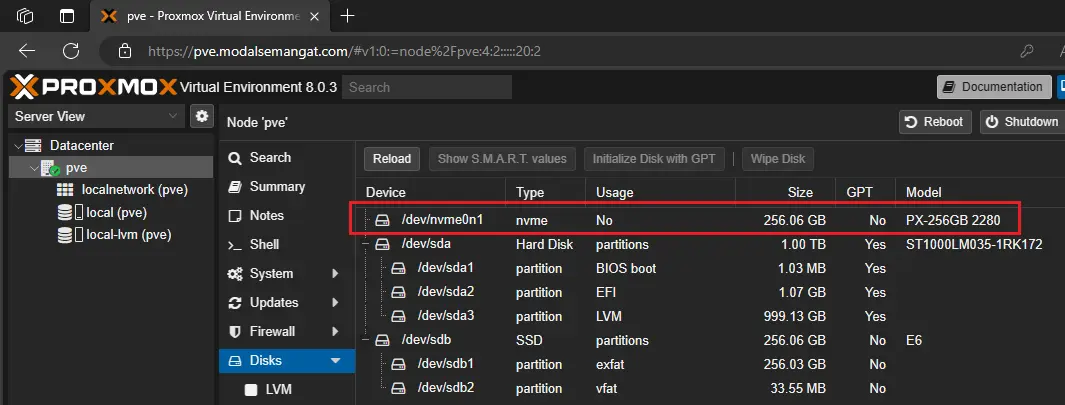
Task: Click the pve node icon
Action: click(x=51, y=168)
